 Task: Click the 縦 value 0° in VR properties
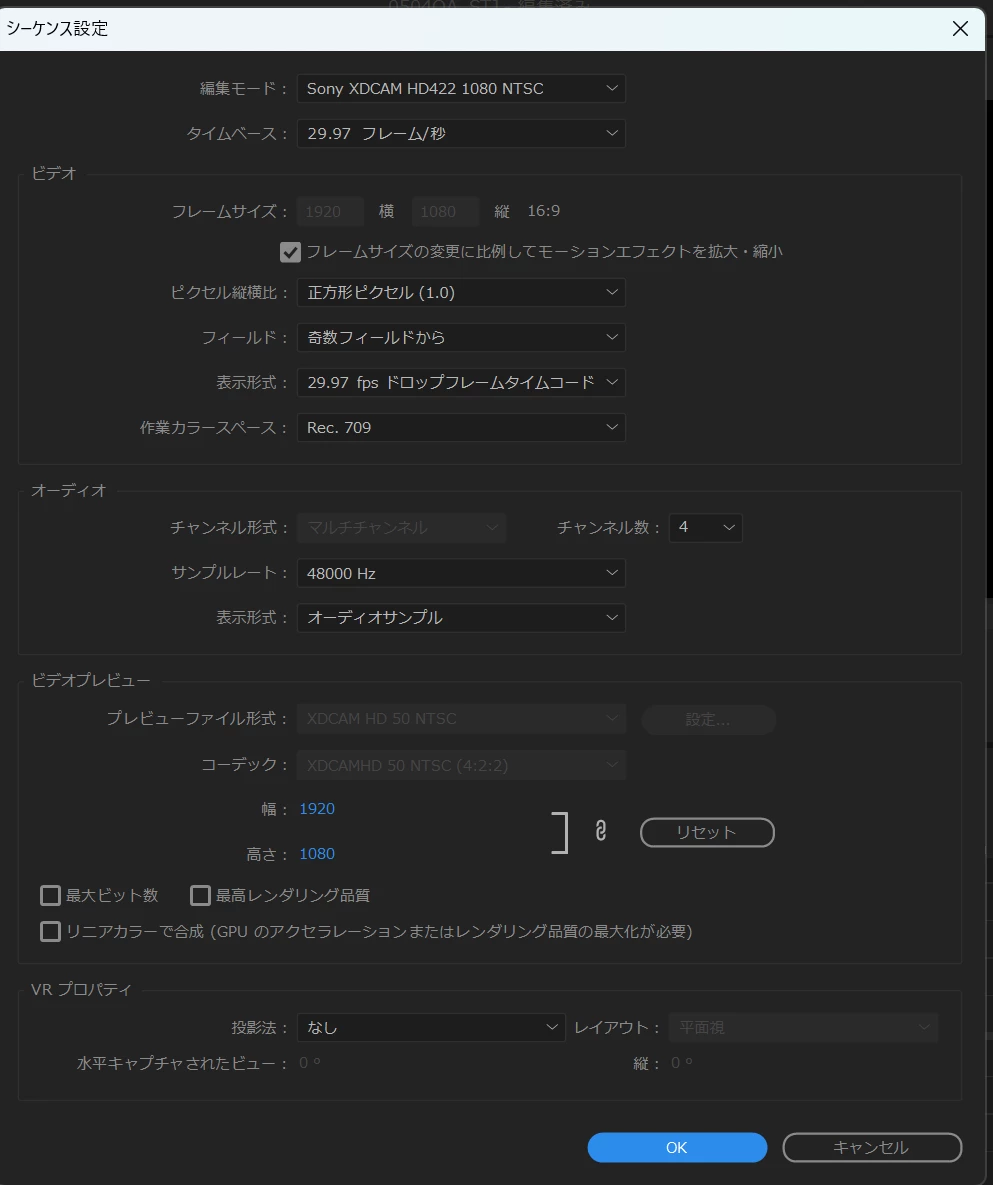(682, 1063)
